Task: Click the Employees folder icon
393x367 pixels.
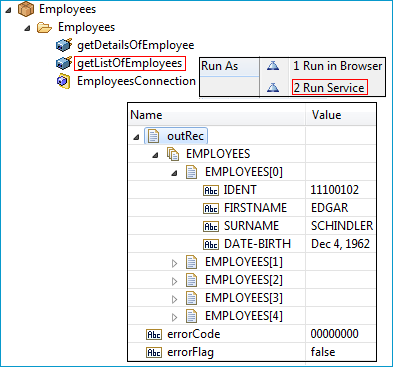Action: (44, 27)
